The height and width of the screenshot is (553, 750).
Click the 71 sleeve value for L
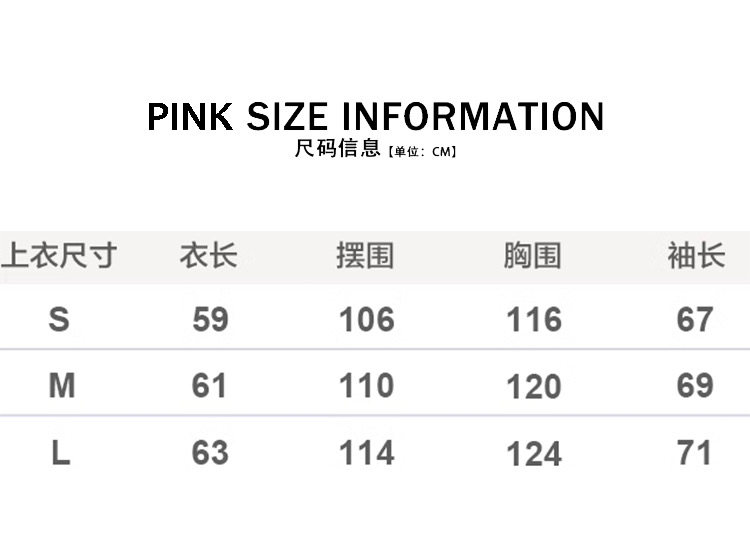[694, 453]
